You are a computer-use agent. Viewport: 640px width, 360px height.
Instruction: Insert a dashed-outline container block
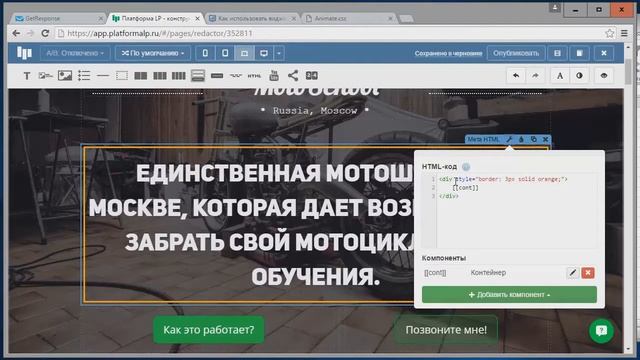tap(122, 76)
